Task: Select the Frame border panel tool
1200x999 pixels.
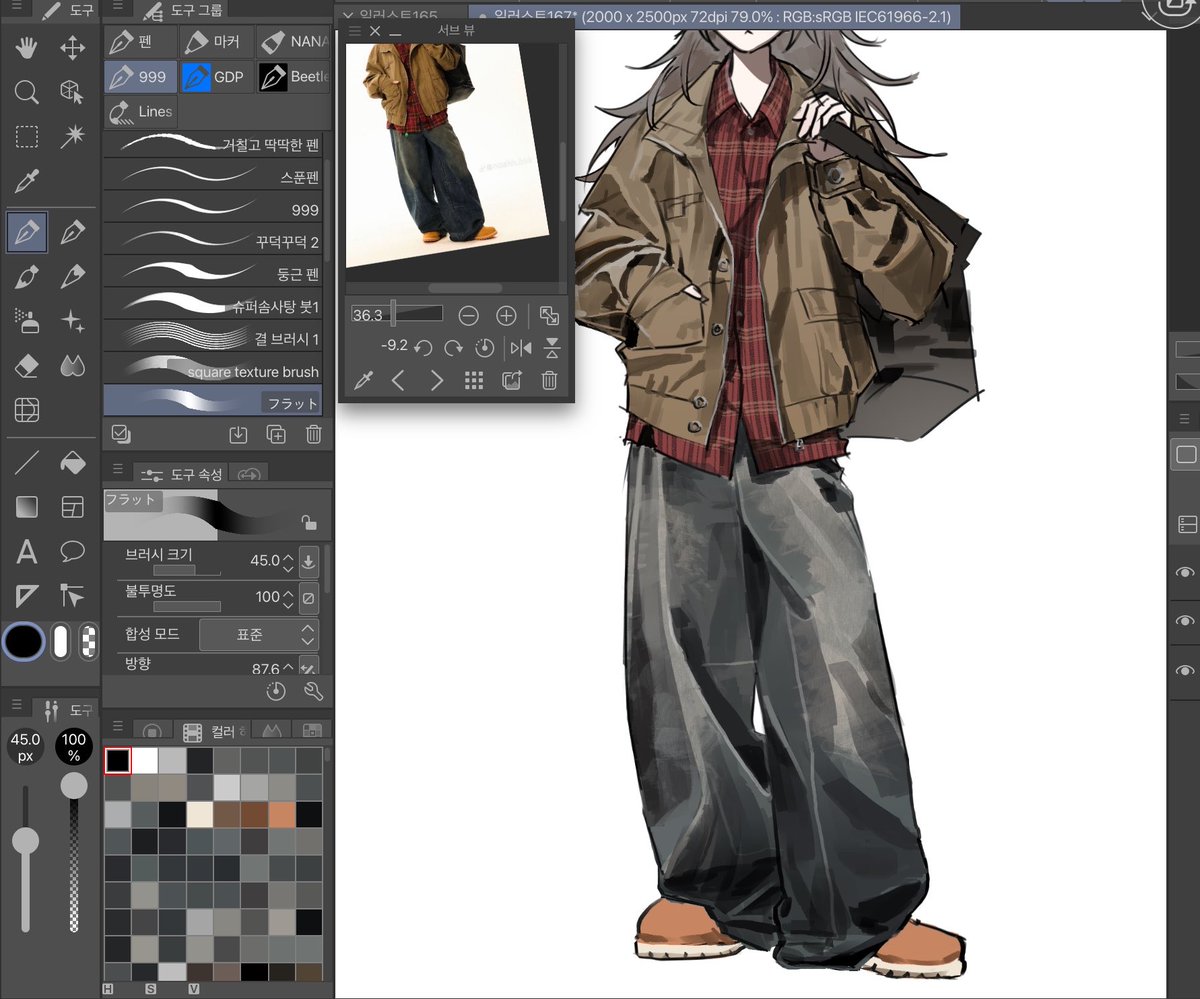Action: click(x=72, y=507)
